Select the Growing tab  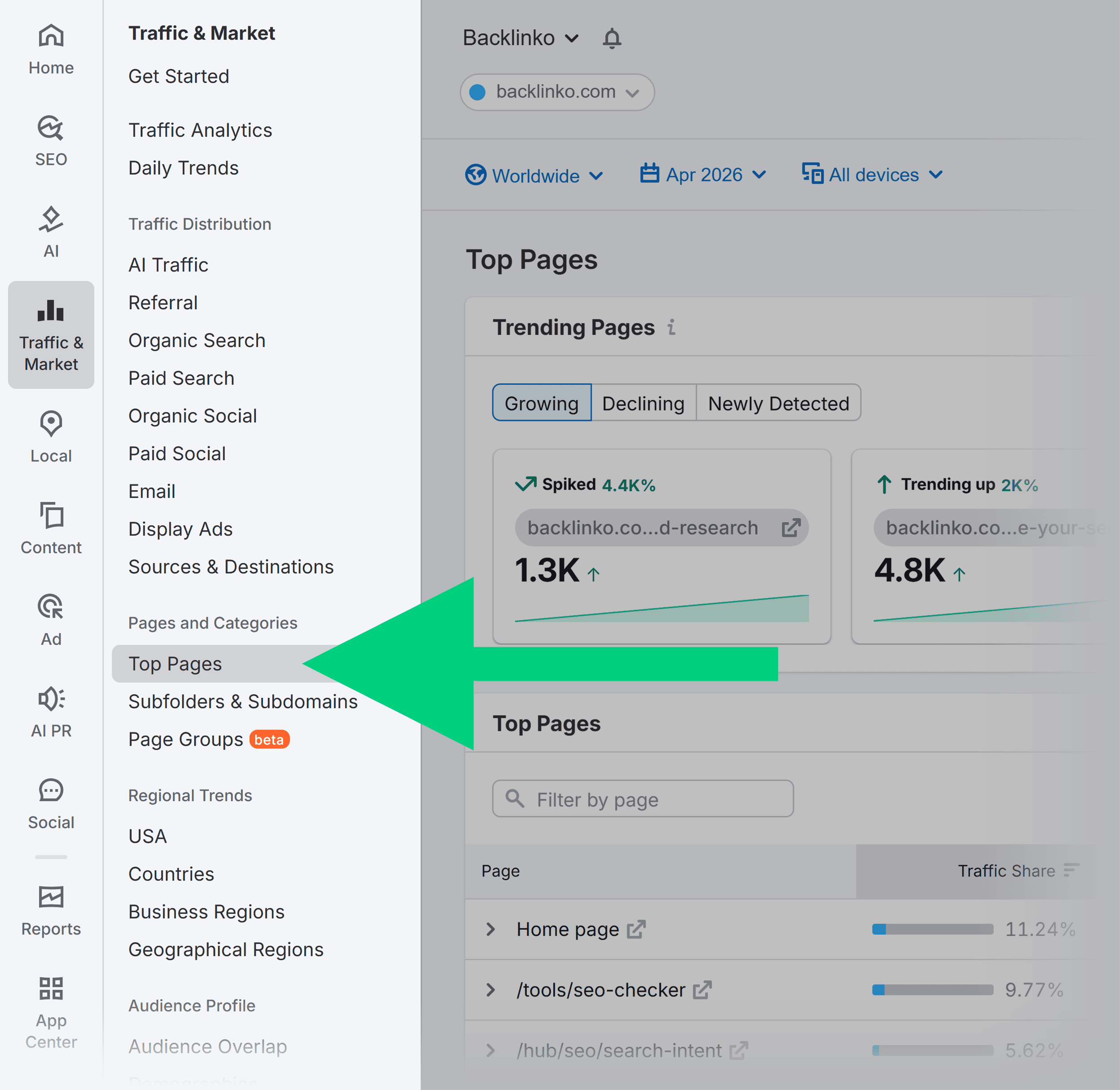(542, 403)
